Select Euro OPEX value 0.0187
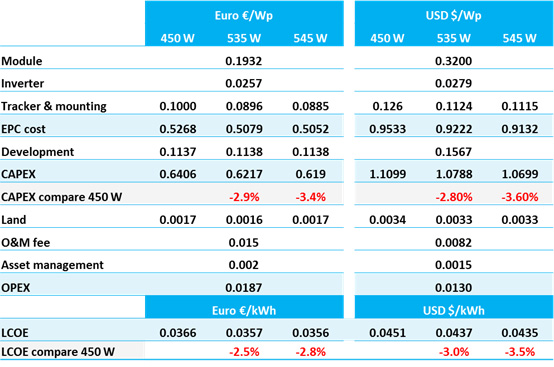Viewport: 554px width, 367px height. pos(244,288)
